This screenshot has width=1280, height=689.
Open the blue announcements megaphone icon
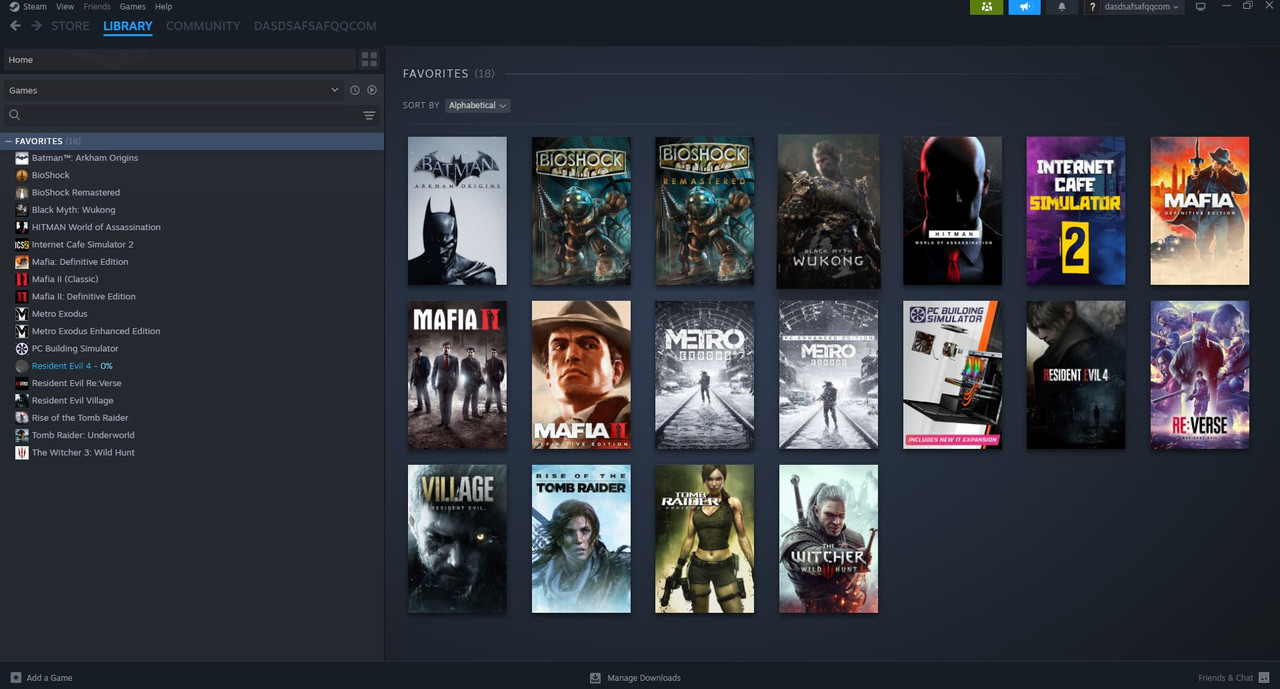[x=1024, y=7]
